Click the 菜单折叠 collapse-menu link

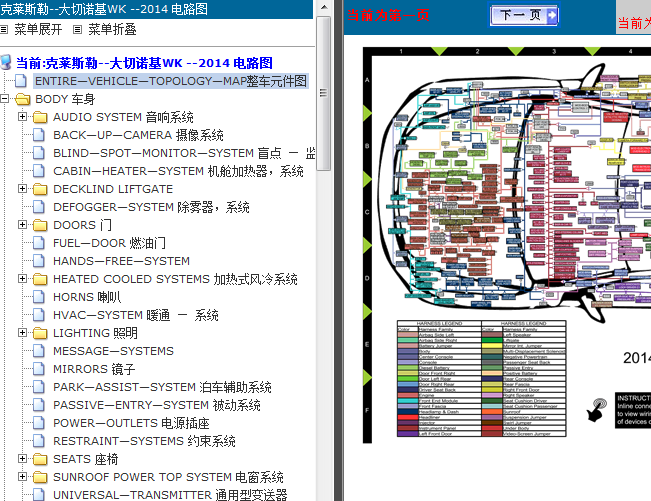112,29
